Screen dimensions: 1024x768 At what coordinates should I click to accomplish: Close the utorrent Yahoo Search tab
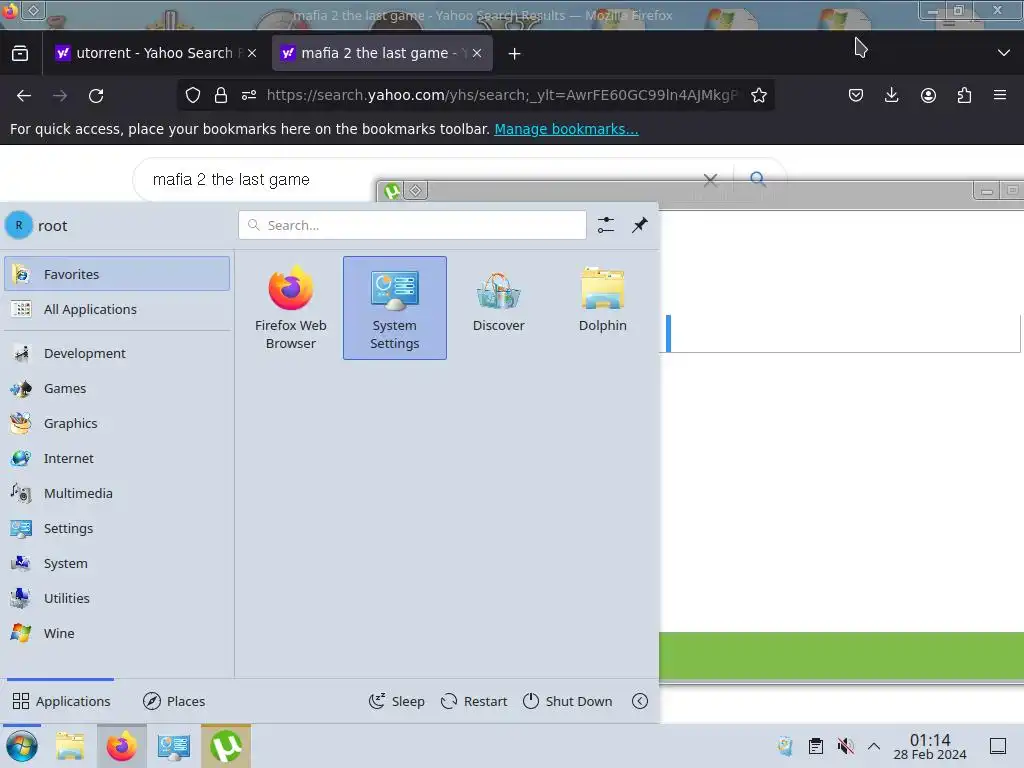click(252, 53)
